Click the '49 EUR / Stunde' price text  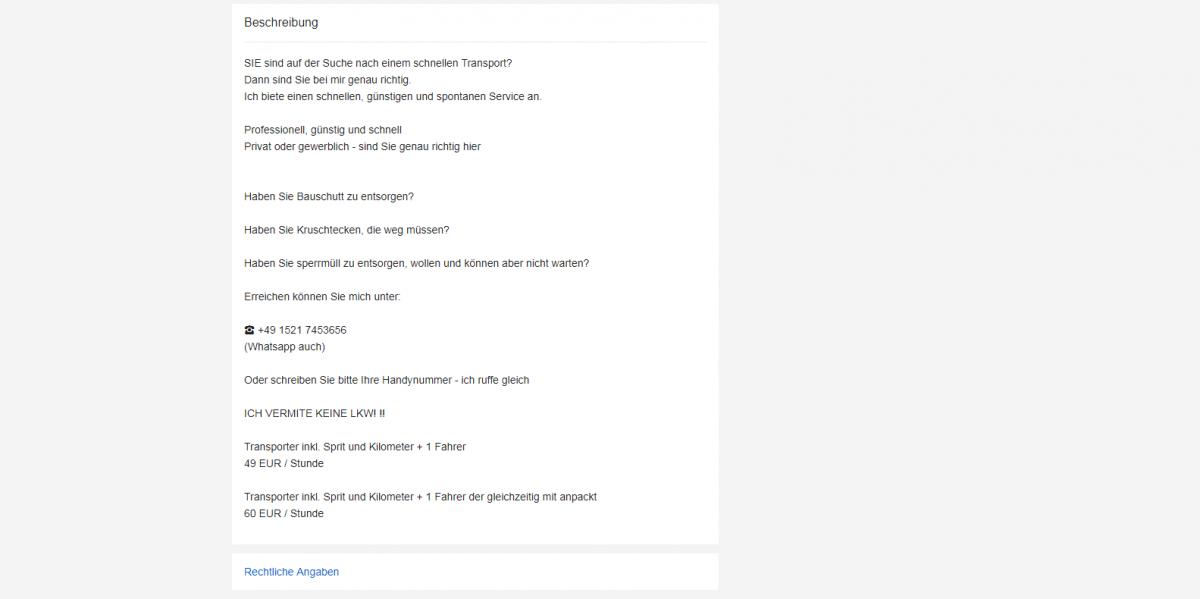point(284,464)
